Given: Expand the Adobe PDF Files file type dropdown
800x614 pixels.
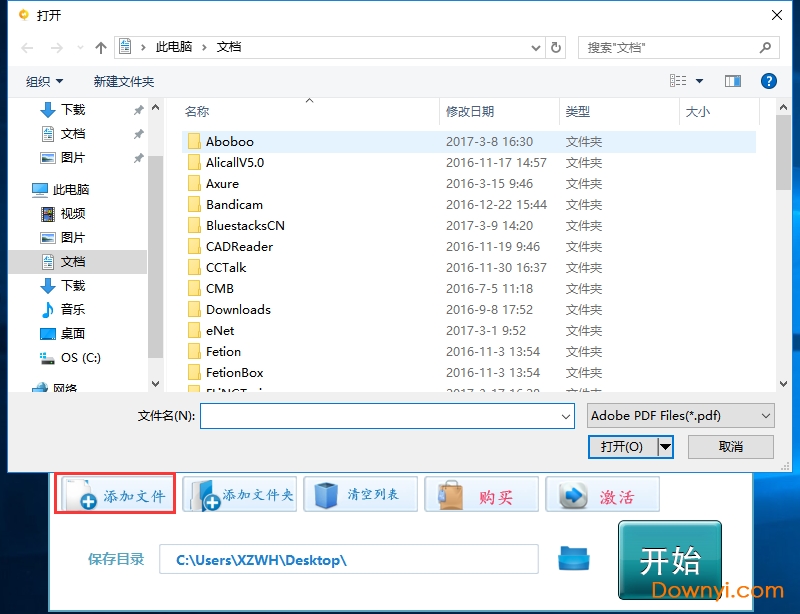Looking at the screenshot, I should [x=766, y=415].
